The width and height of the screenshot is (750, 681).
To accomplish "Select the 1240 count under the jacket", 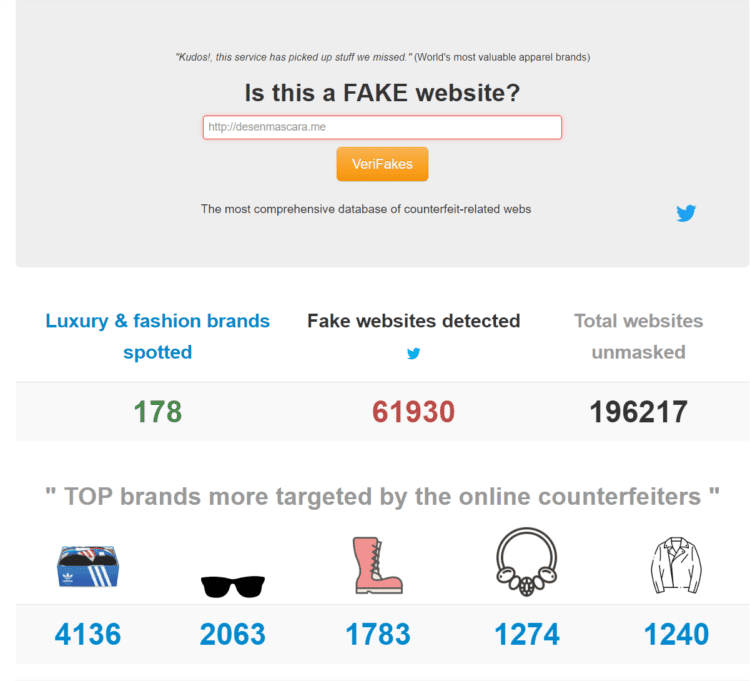I will coord(676,634).
